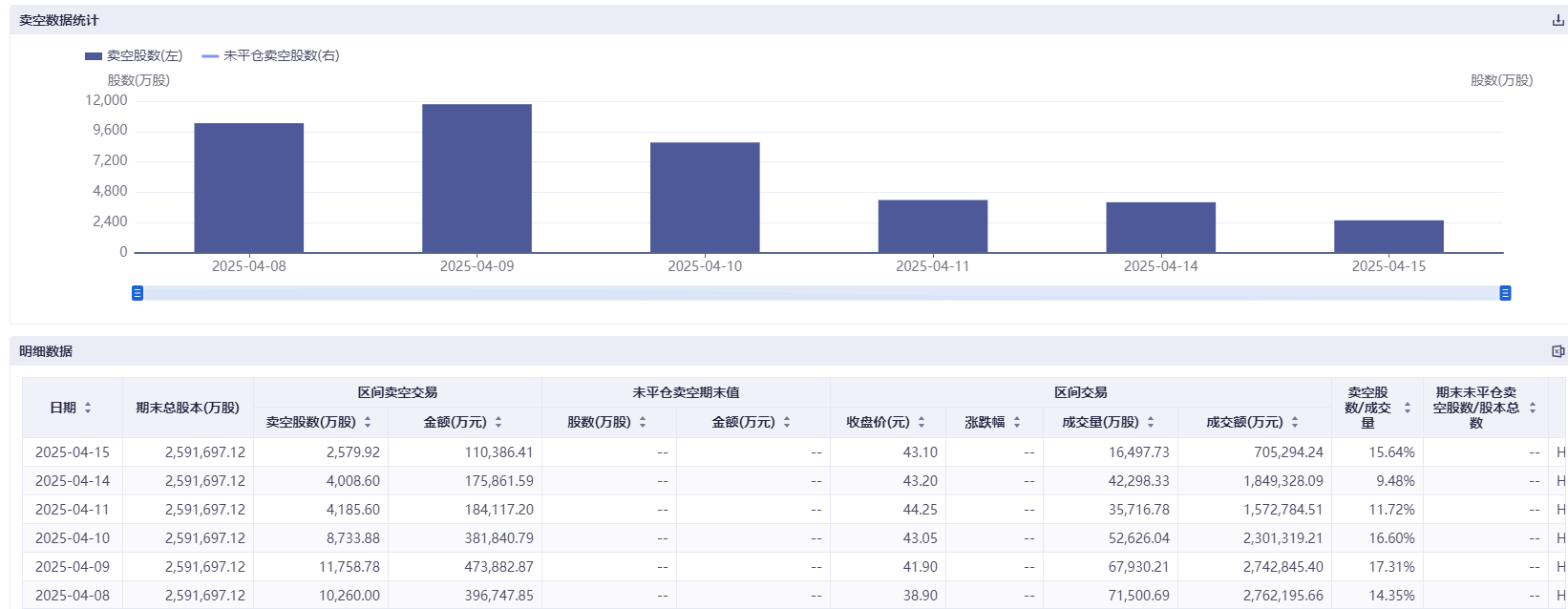The image size is (1568, 609).
Task: Click the sort icon next to 涨跌幅
Action: coord(1017,422)
